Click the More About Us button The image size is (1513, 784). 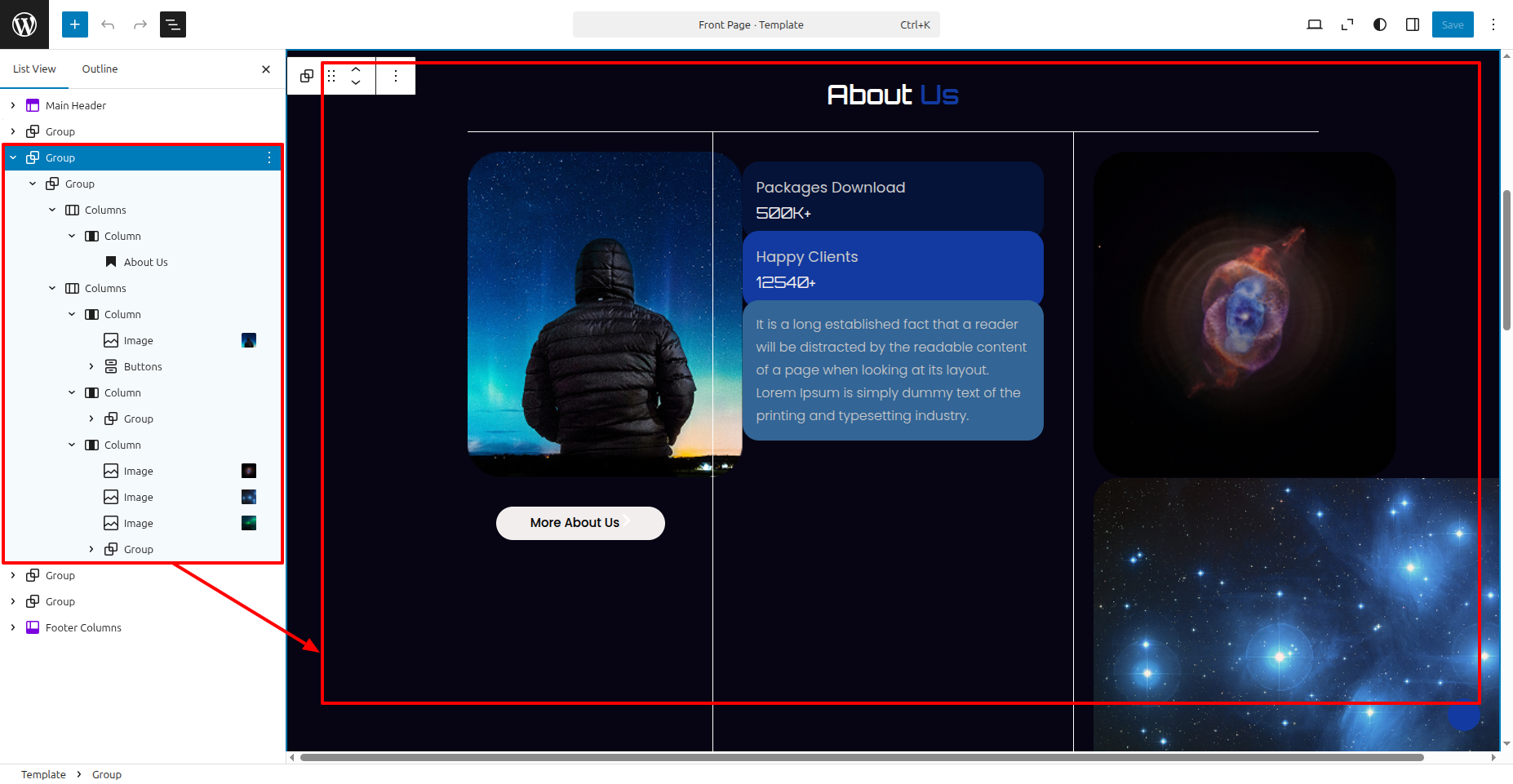coord(579,523)
